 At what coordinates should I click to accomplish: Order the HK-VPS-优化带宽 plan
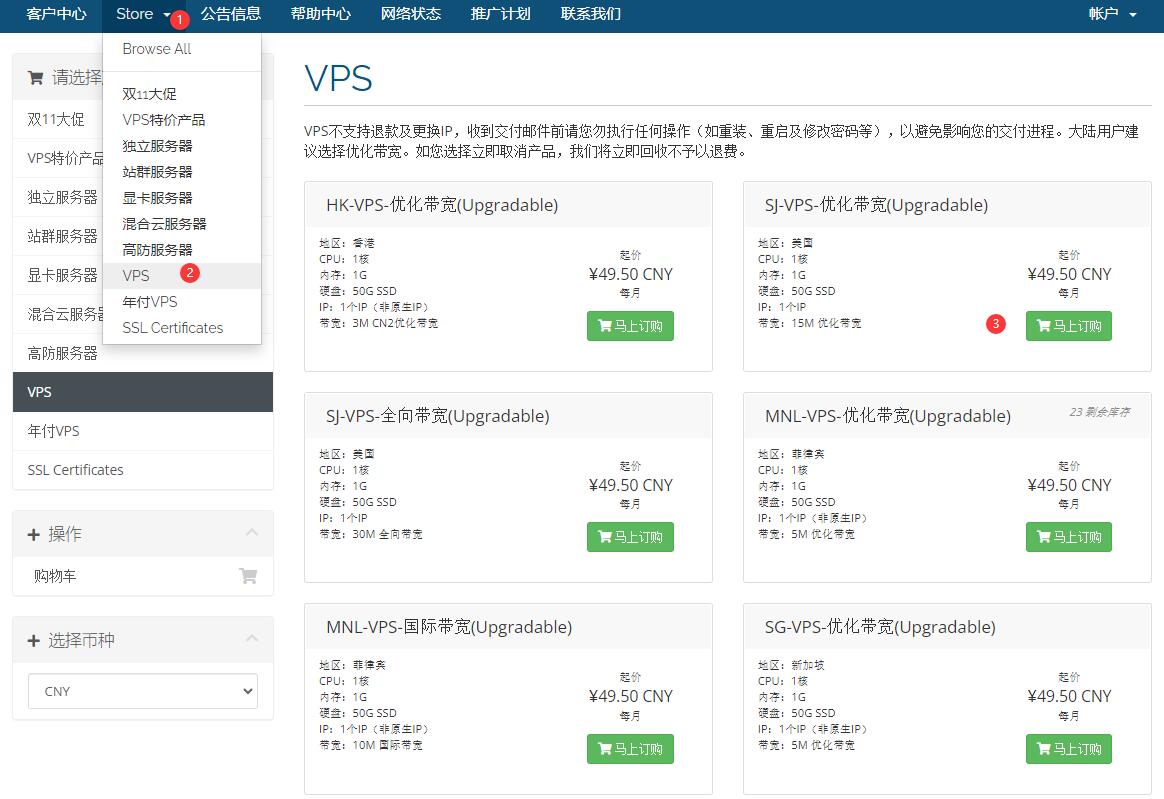click(630, 326)
